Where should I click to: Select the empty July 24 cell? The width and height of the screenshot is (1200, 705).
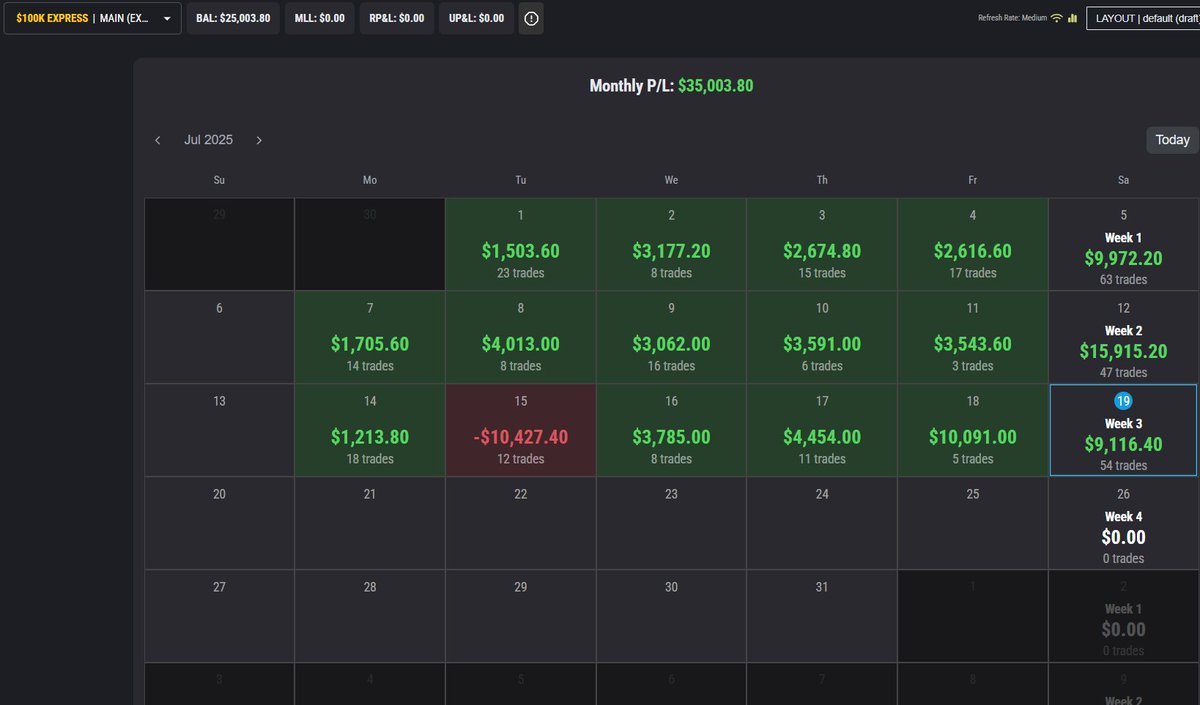coord(822,523)
